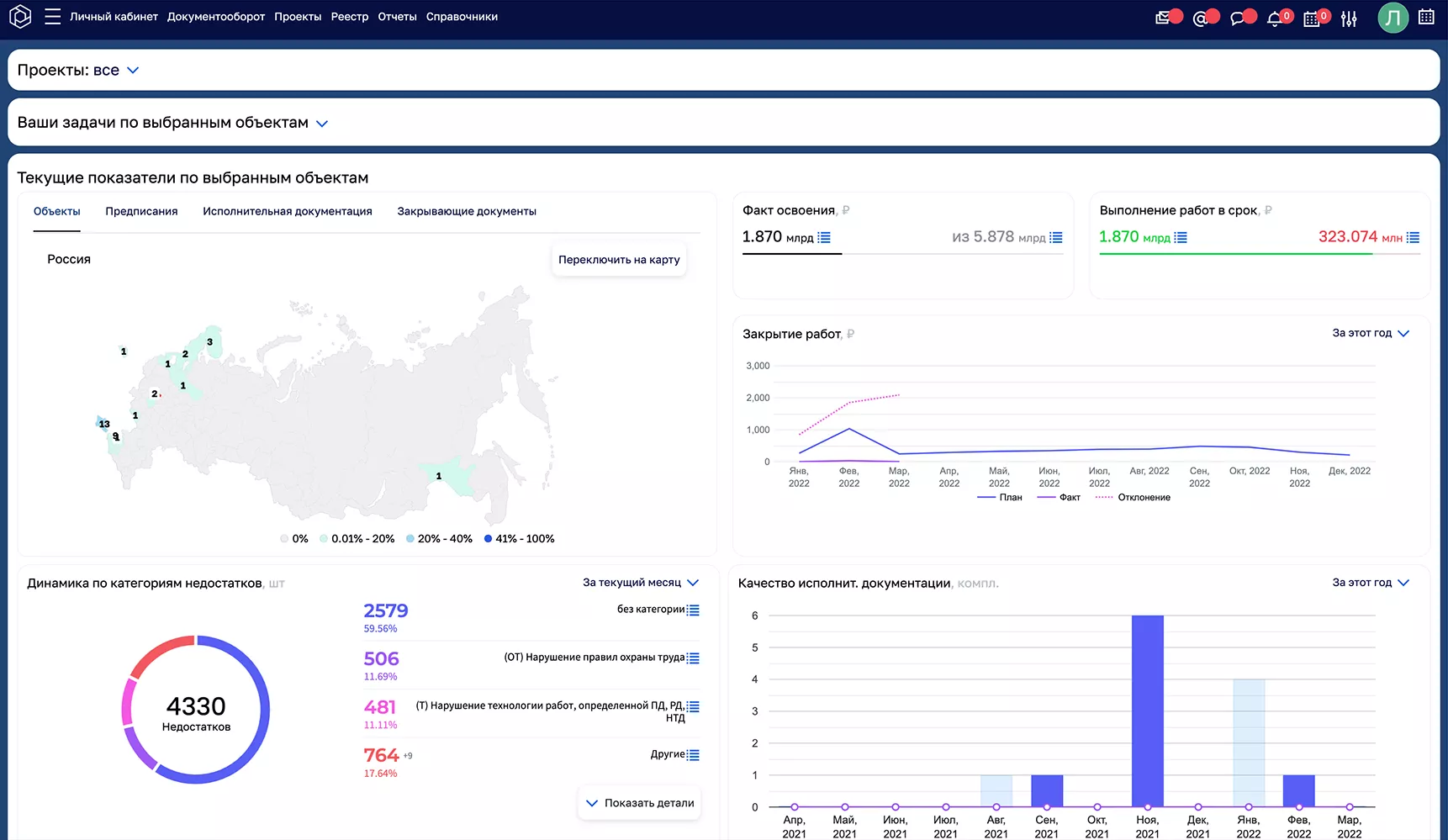Click the green user avatar Л
The image size is (1448, 840).
pos(1393,18)
